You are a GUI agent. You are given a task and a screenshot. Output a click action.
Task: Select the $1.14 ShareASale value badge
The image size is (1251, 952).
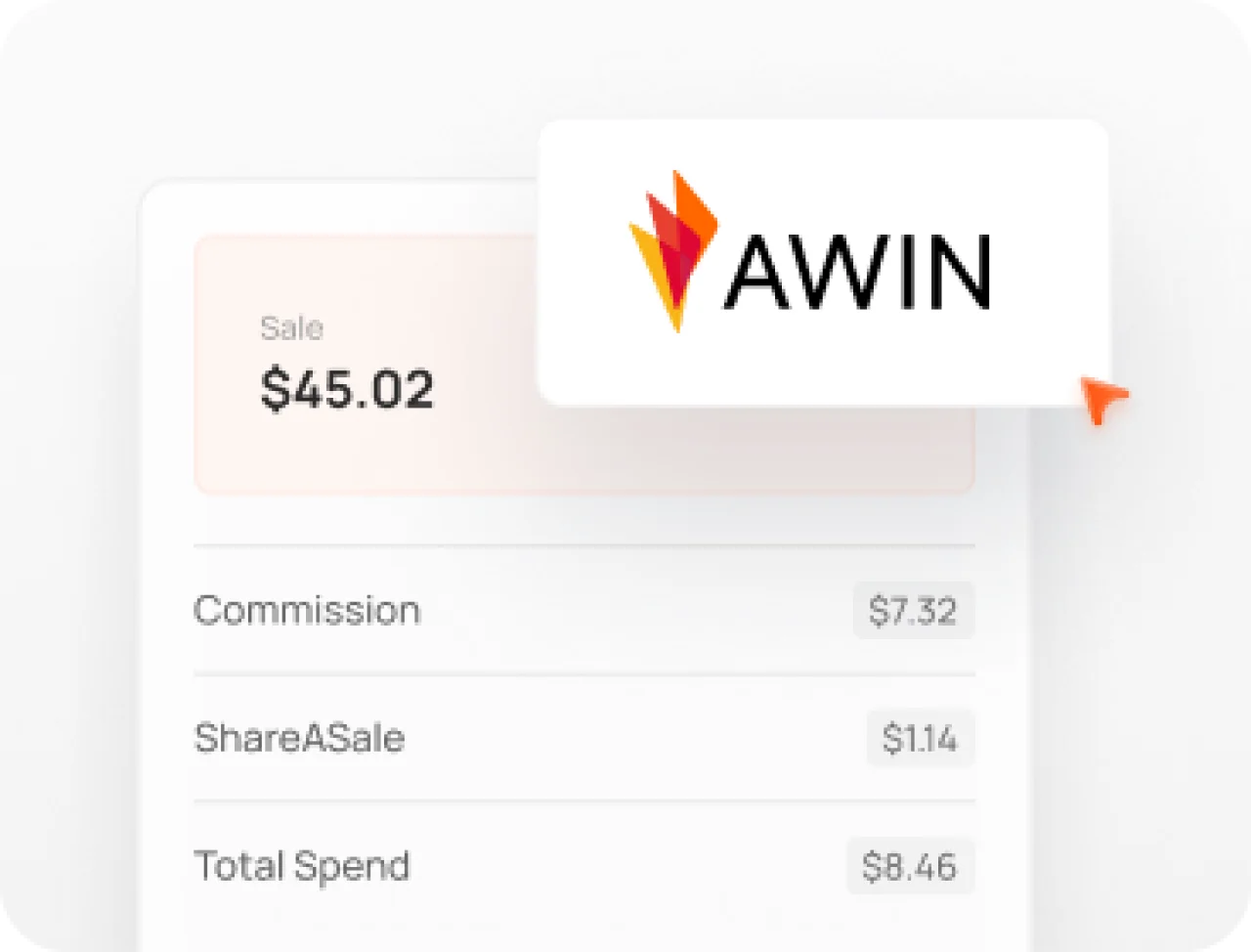(920, 738)
